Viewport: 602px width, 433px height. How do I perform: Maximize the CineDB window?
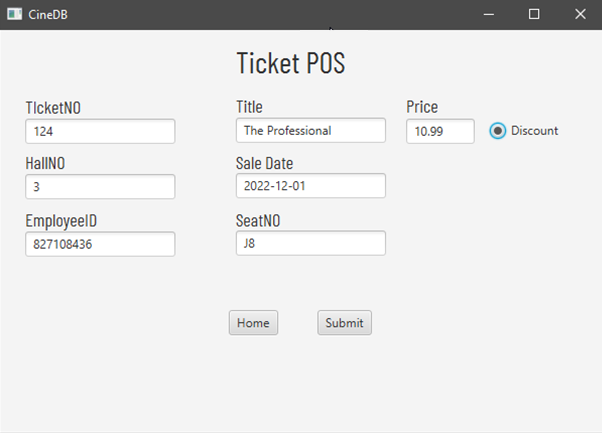click(534, 15)
